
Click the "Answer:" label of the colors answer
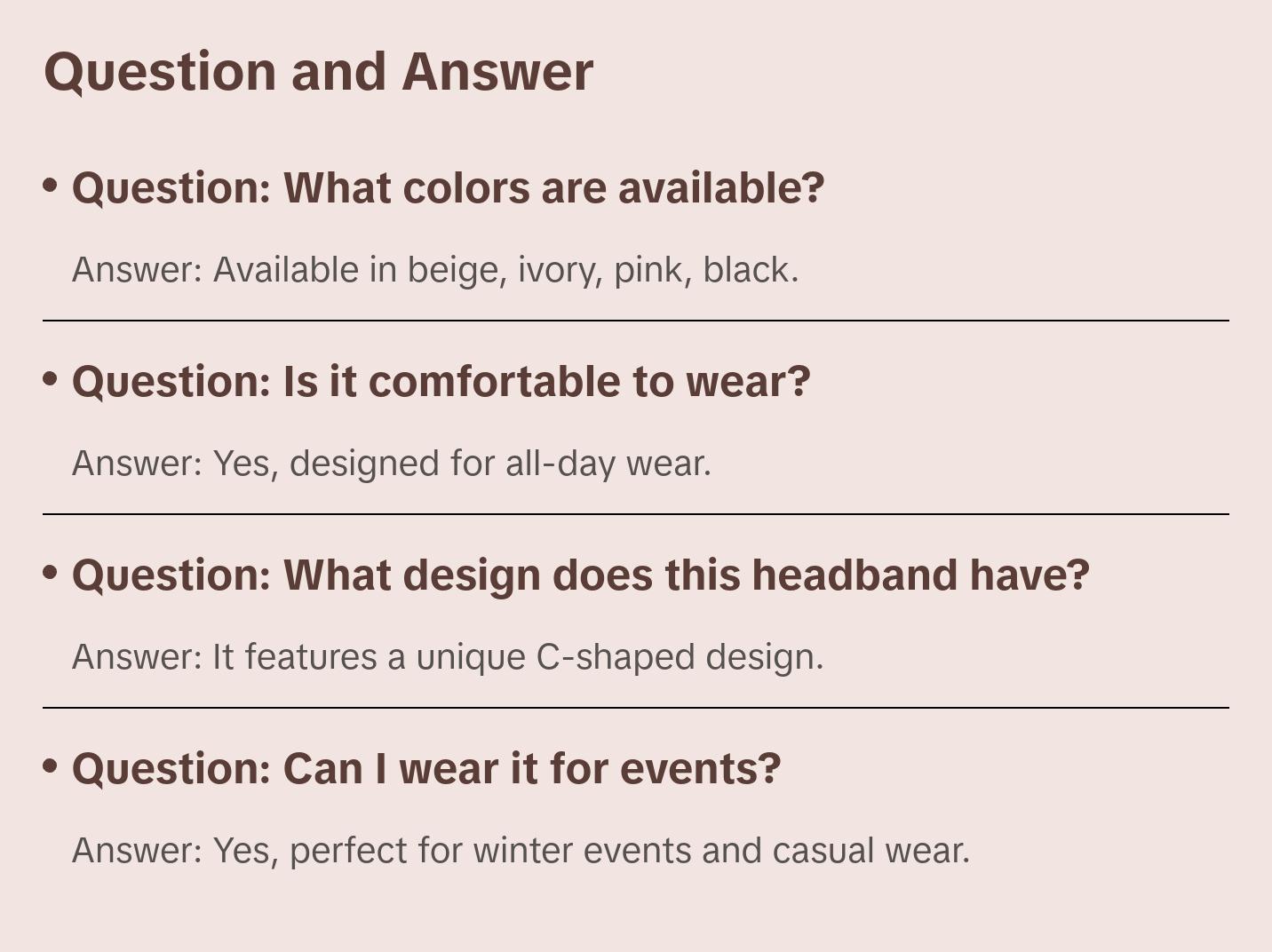[x=138, y=270]
